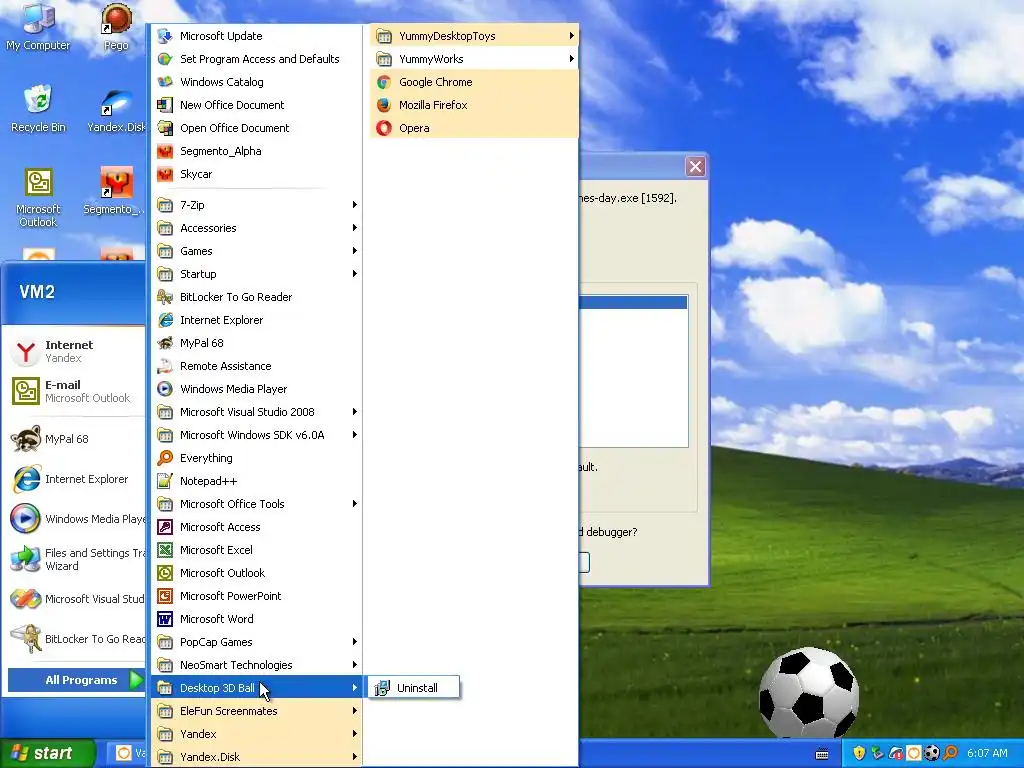Expand the Accessories folder

point(257,228)
